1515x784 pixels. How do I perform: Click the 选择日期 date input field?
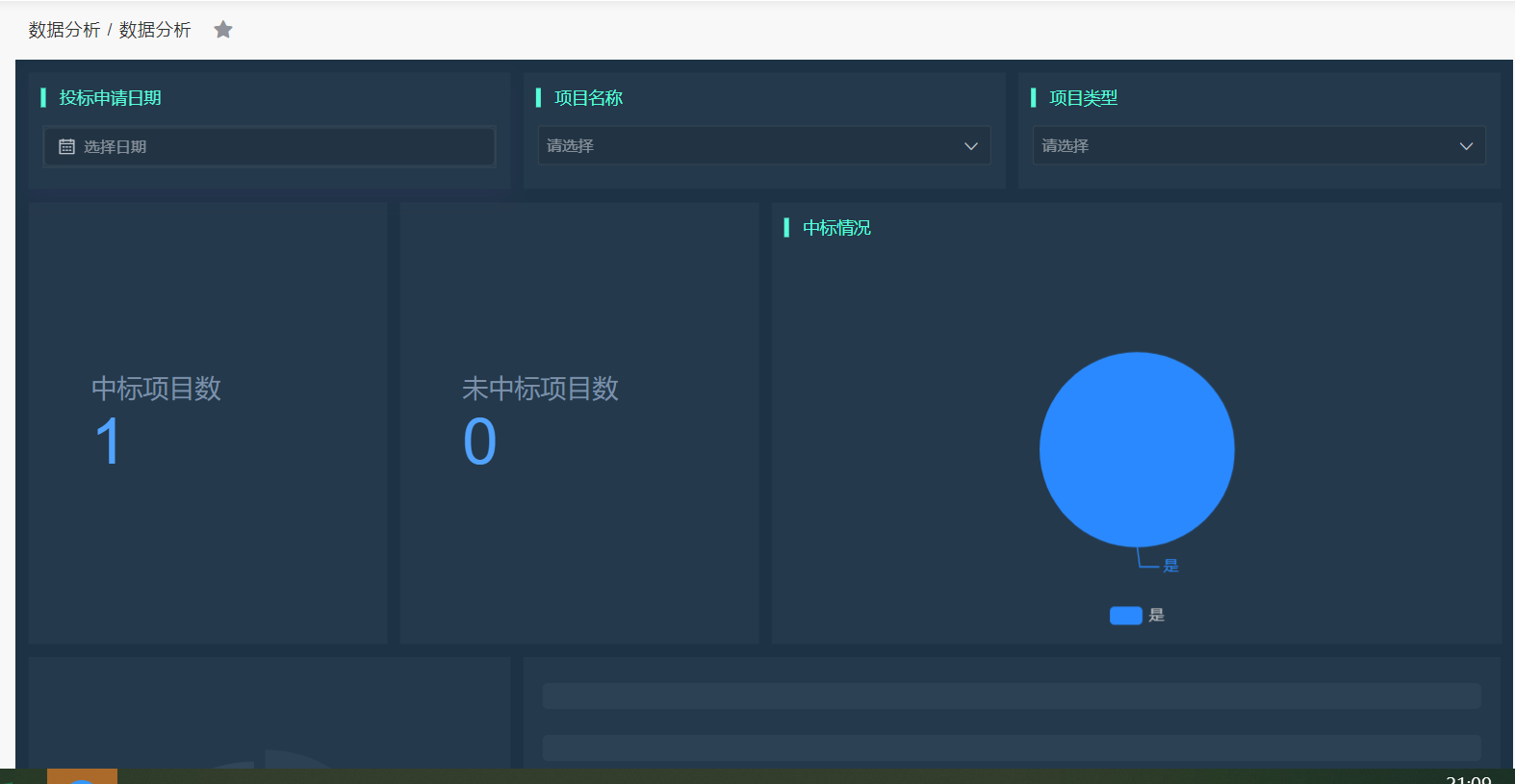[x=279, y=147]
